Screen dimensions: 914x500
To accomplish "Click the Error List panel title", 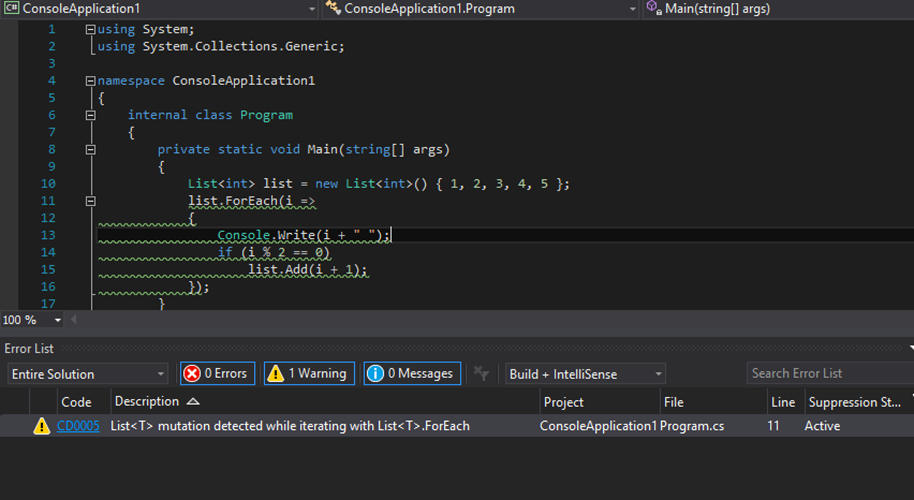I will coord(29,348).
